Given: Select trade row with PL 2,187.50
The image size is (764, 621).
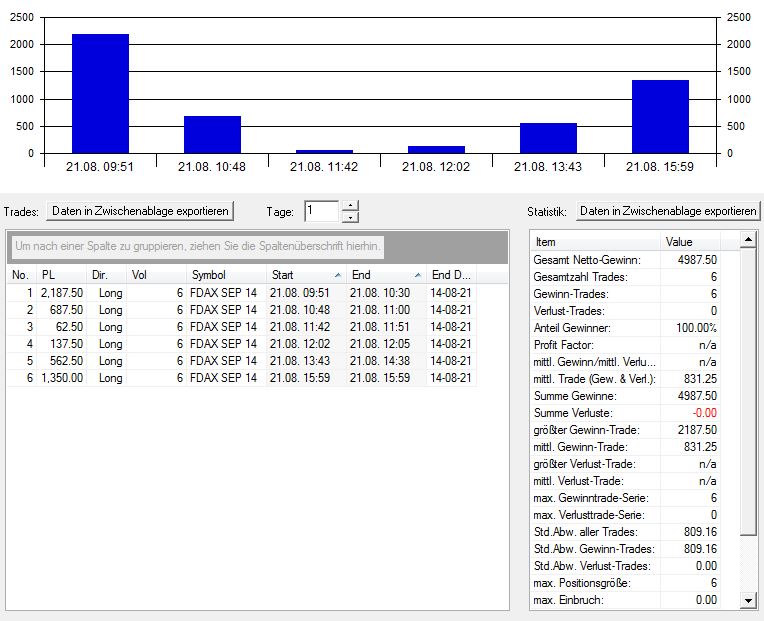Looking at the screenshot, I should pos(242,293).
